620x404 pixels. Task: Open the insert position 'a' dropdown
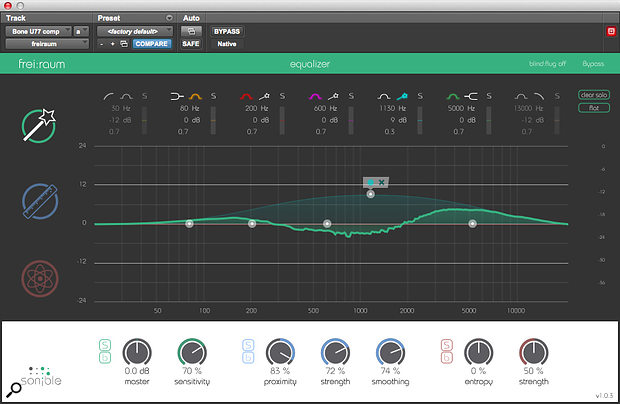tap(81, 31)
